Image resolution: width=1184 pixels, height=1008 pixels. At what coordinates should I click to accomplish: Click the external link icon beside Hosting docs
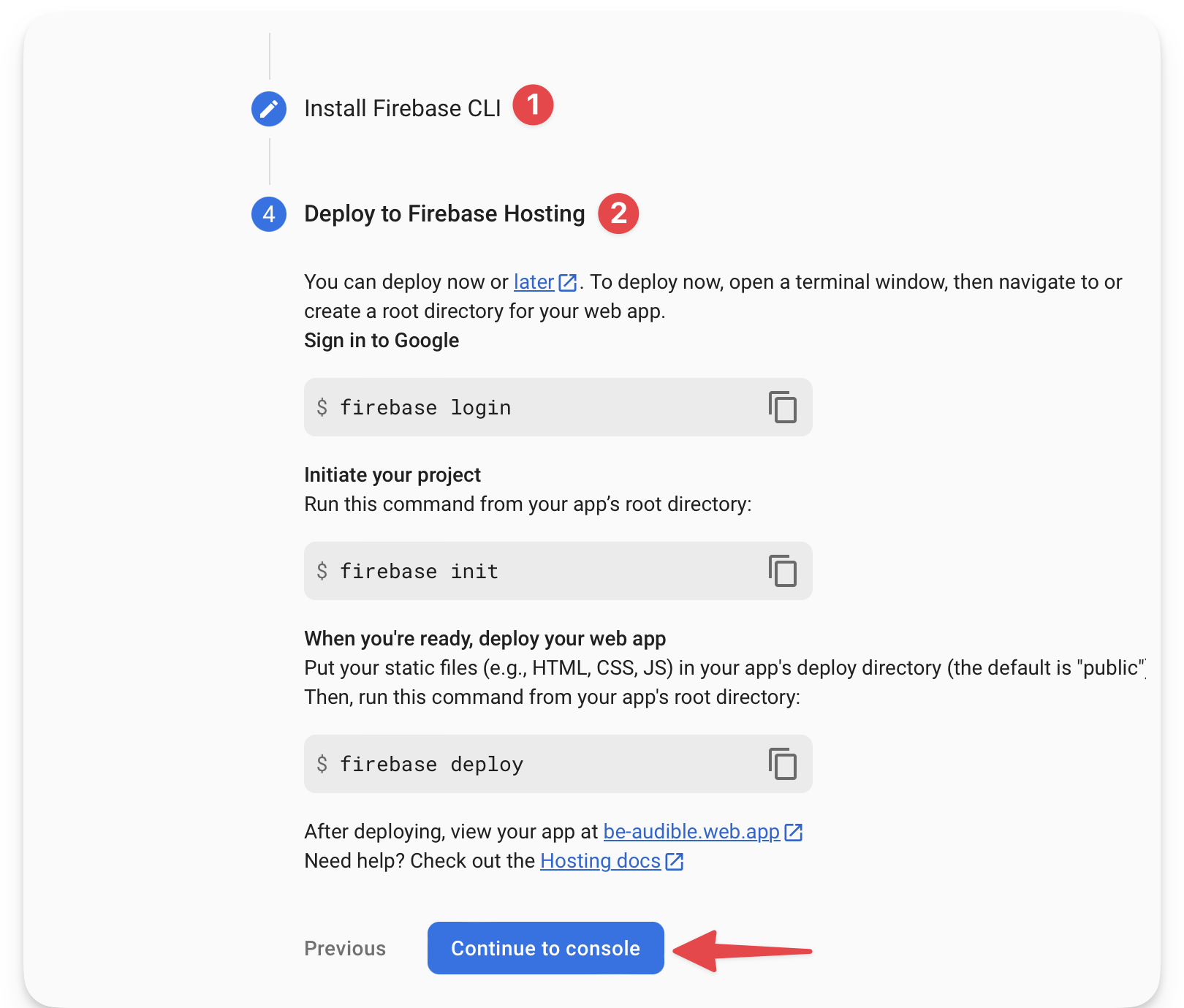point(674,862)
